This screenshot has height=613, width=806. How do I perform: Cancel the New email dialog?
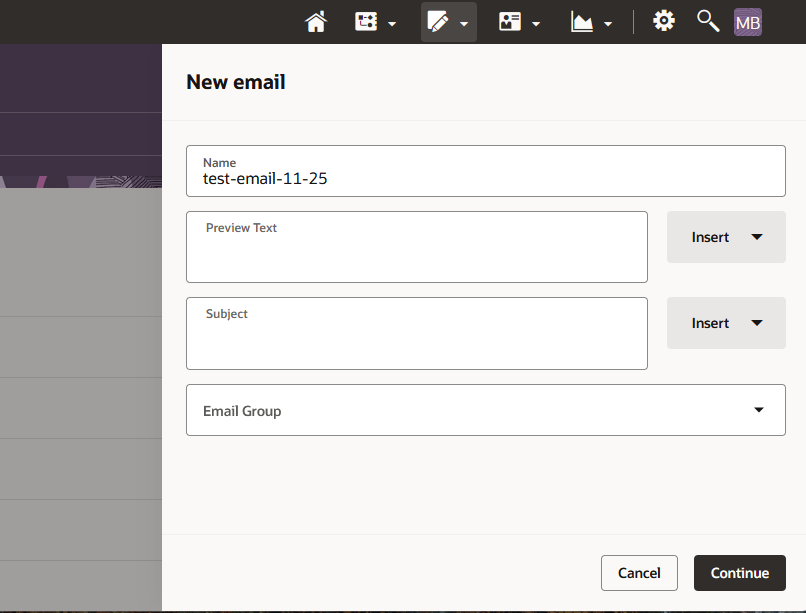click(x=639, y=573)
